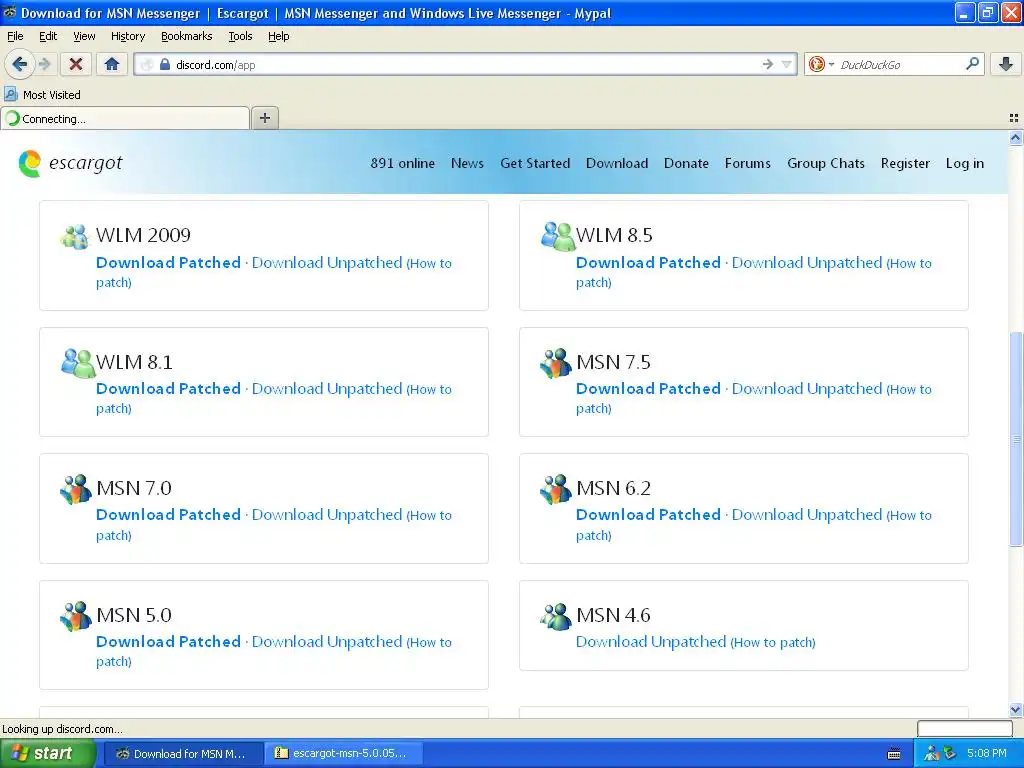Click the WLM 8.5 messenger icon
1024x768 pixels.
(557, 236)
